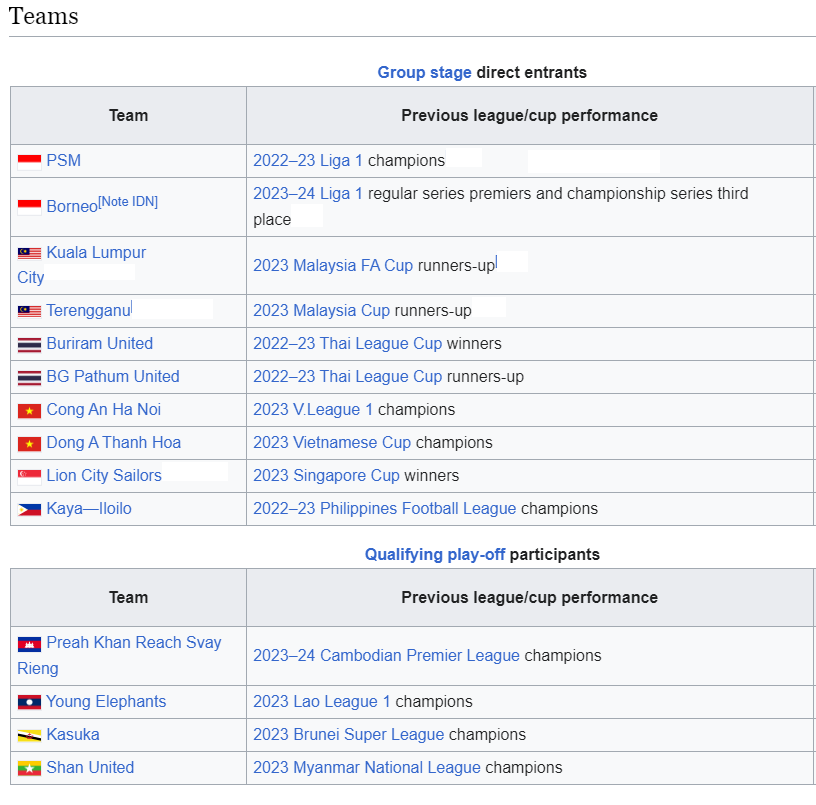Open the 2023 Singapore Cup link
Image resolution: width=816 pixels, height=805 pixels.
(326, 475)
